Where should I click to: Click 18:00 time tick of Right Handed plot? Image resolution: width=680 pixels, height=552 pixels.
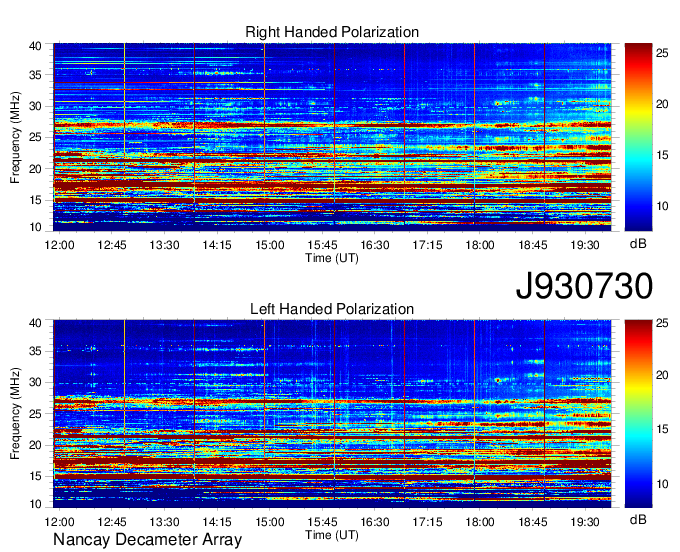480,245
